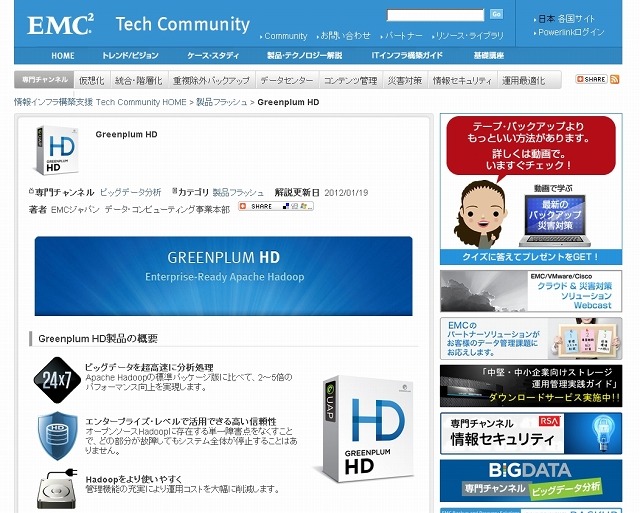The image size is (640, 513).
Task: Click heading Hadoopをより使いやすく
Action: click(133, 479)
